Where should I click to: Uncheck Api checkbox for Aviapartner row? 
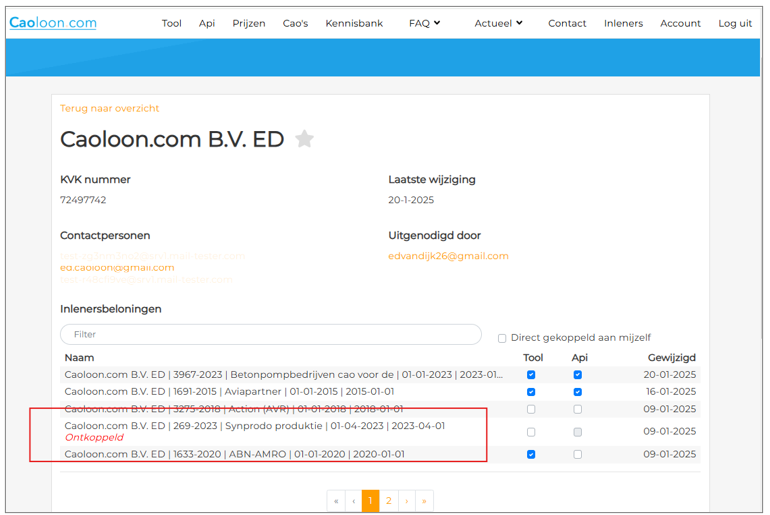pyautogui.click(x=577, y=392)
